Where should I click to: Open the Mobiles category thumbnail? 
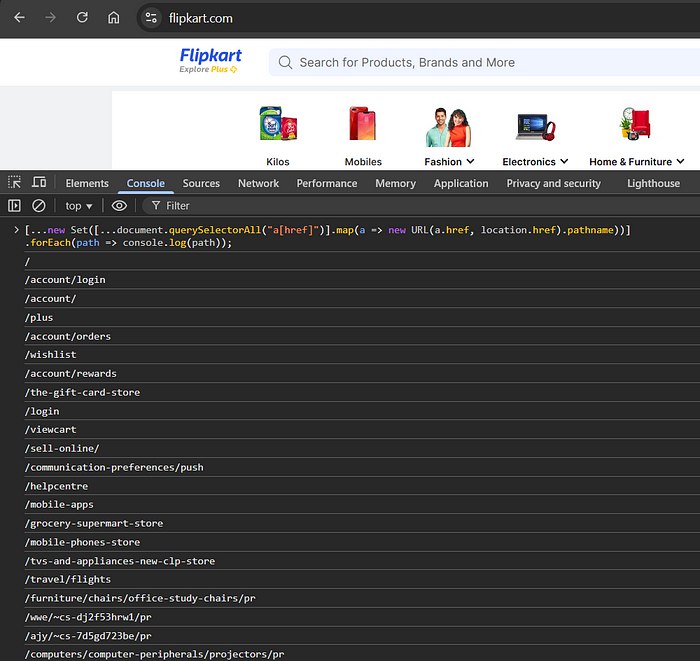[x=363, y=124]
